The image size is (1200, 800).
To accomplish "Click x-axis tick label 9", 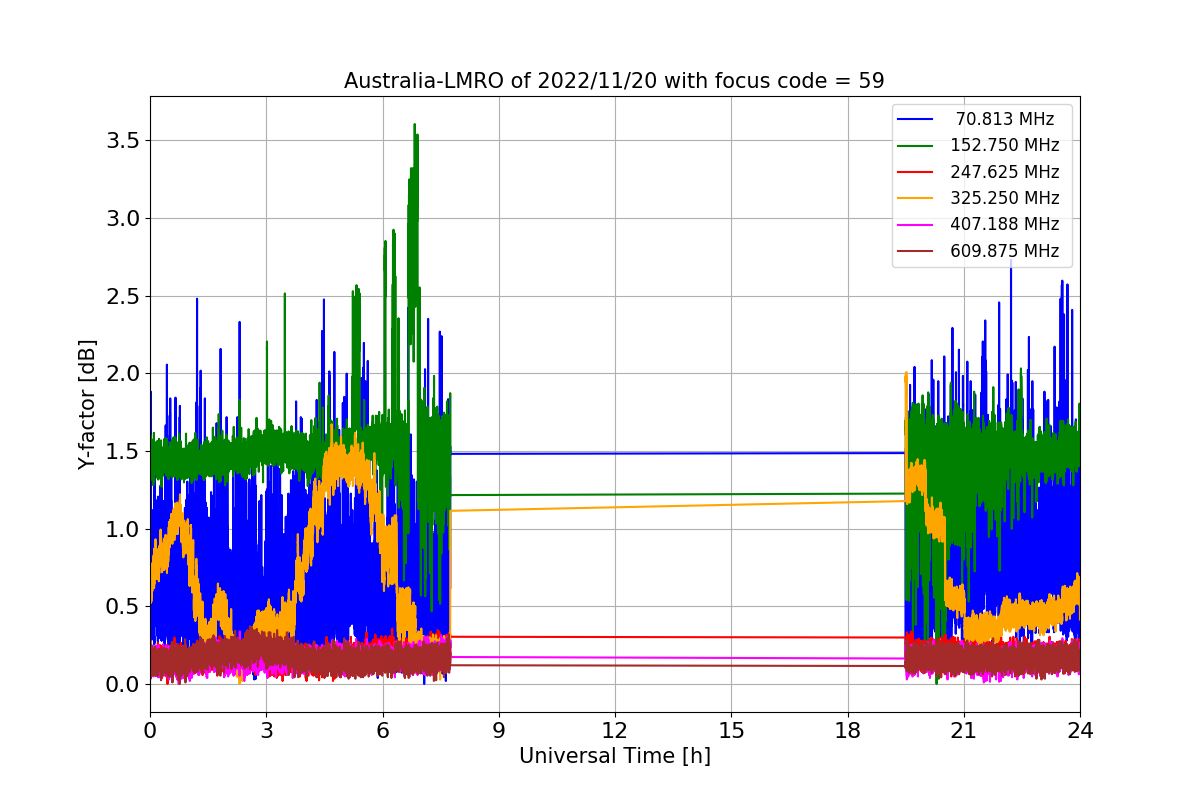I will (x=499, y=730).
